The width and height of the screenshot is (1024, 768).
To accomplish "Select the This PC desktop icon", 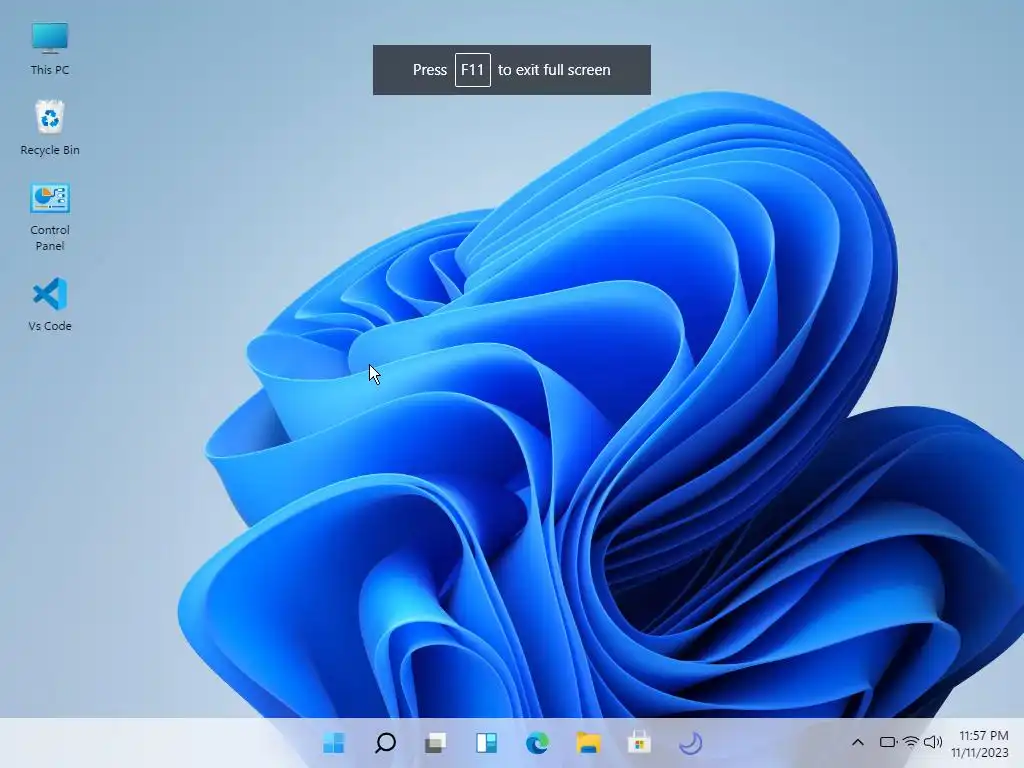I will [x=50, y=48].
